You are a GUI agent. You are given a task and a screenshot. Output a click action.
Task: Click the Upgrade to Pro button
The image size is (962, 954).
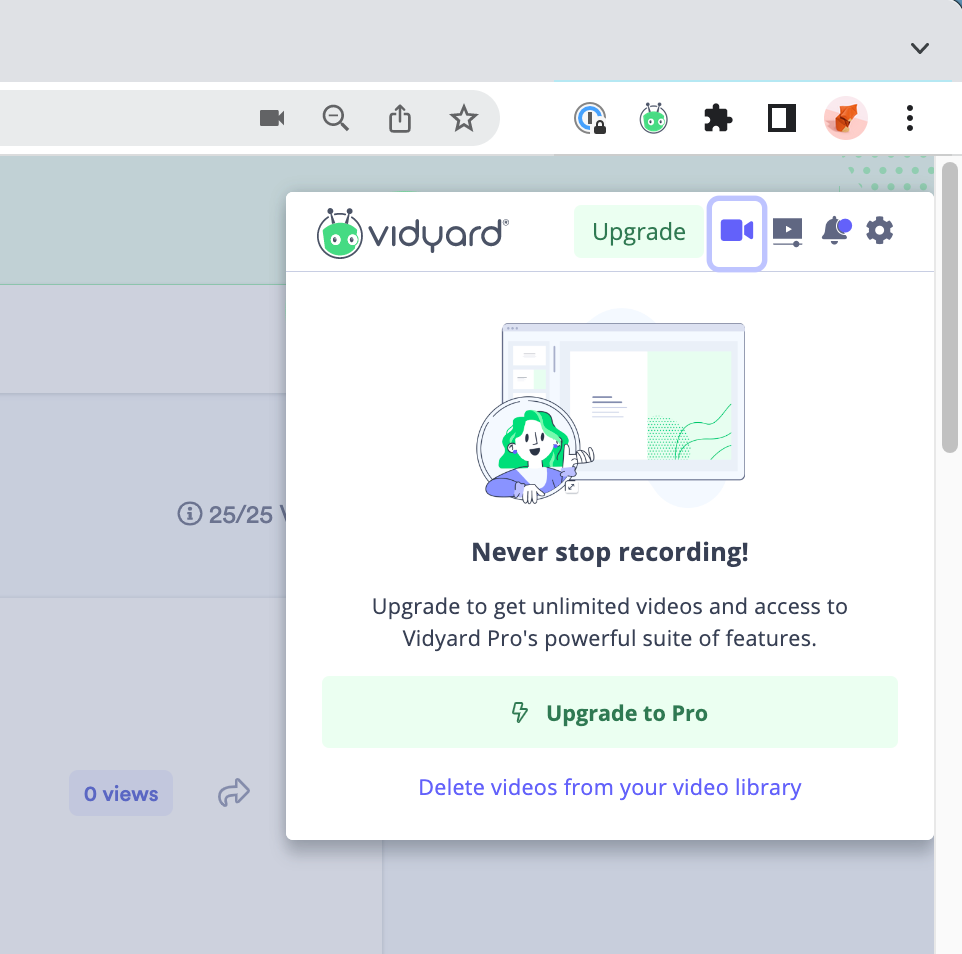point(610,712)
